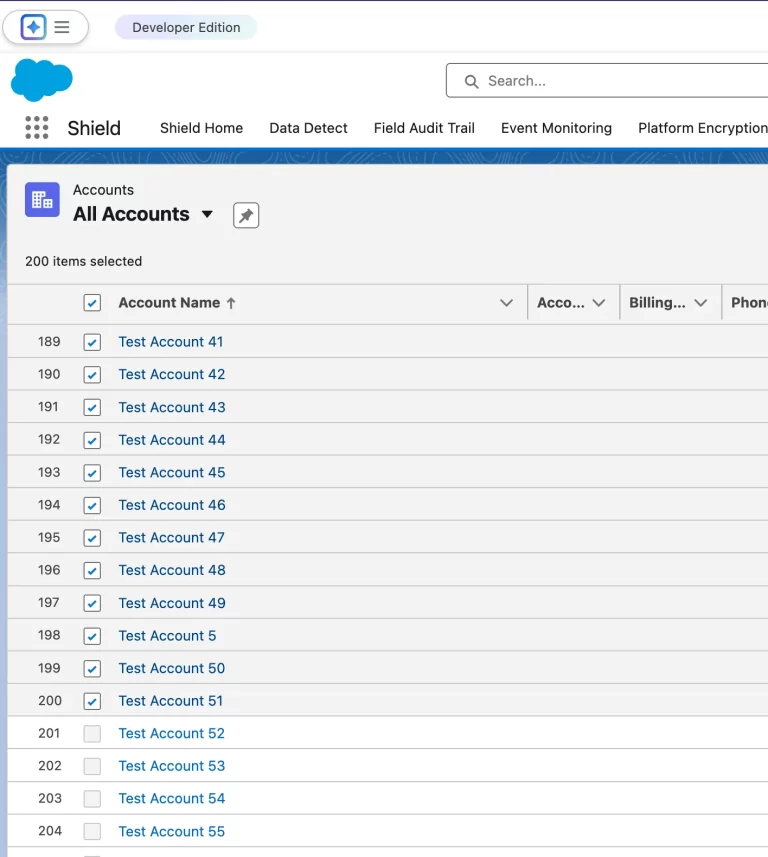Expand the Account Name column menu

click(x=506, y=303)
